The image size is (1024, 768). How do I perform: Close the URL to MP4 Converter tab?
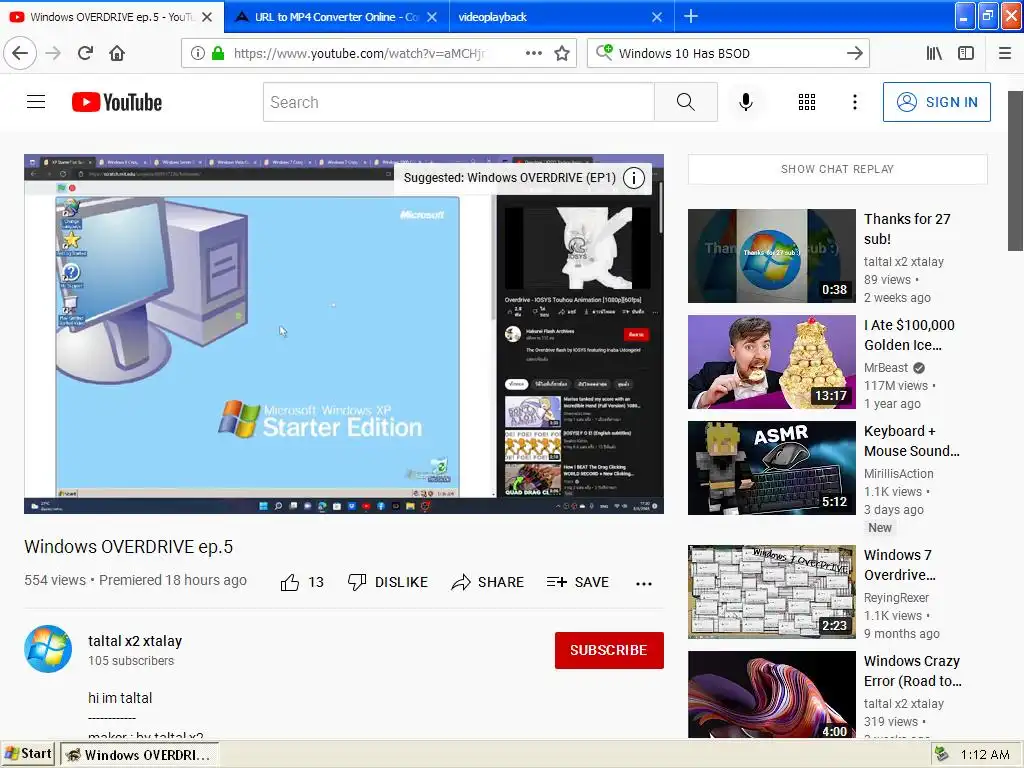(x=432, y=17)
